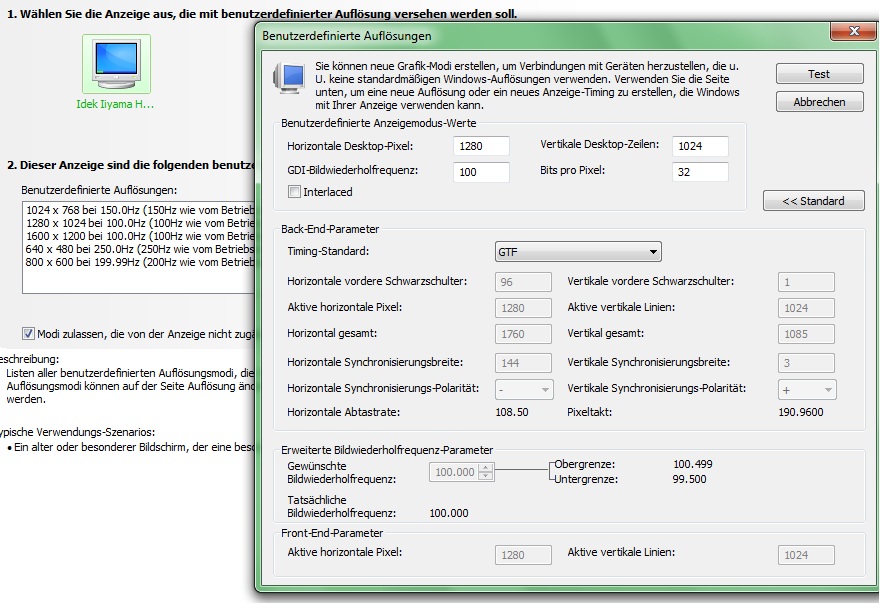Select 1280 x 1024 bei 100.0Hz entry

pyautogui.click(x=140, y=223)
